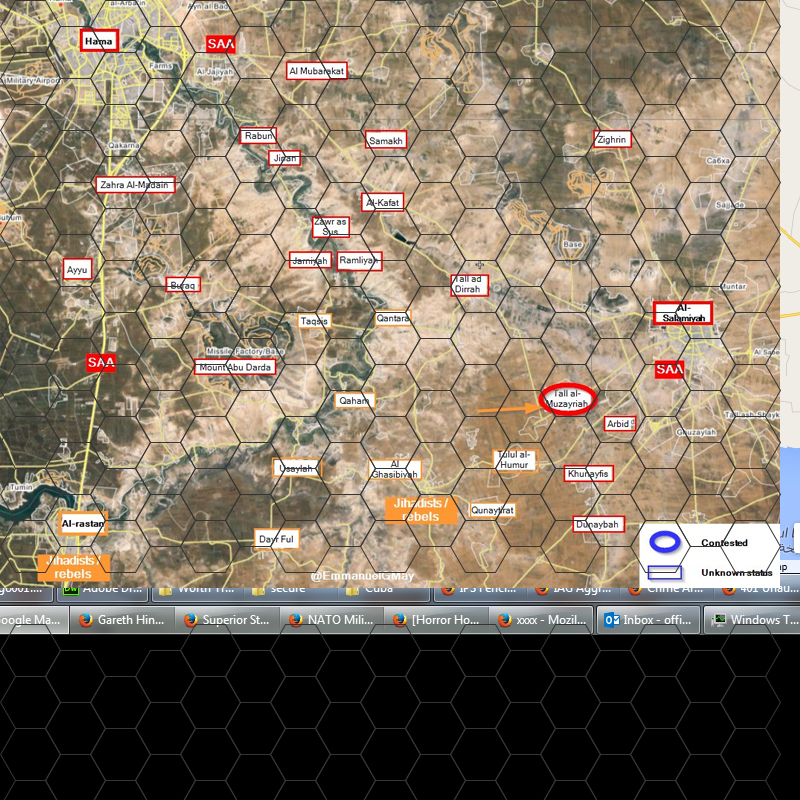Viewport: 800px width, 800px height.
Task: Open the Gareth Hin... Firefox taskbar button
Action: 122,620
